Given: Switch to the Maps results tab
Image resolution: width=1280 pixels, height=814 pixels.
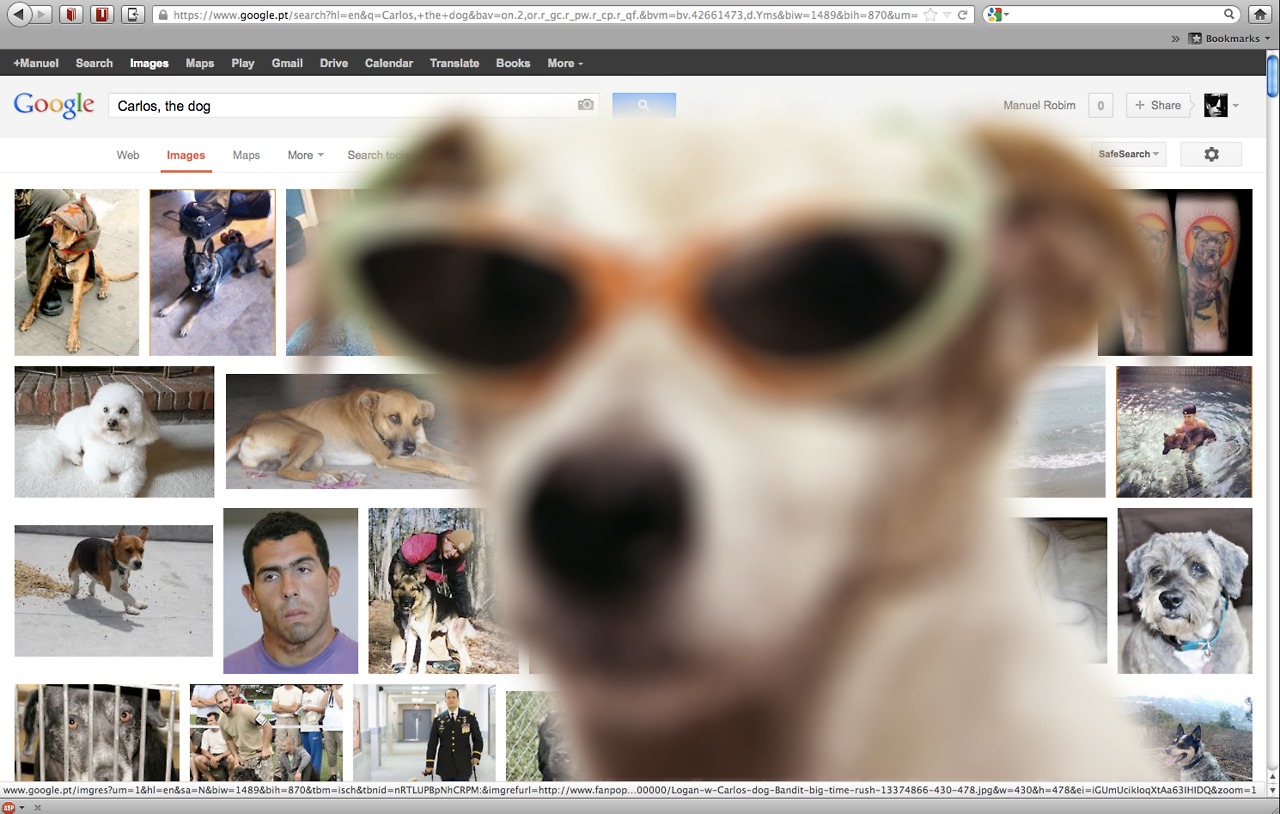Looking at the screenshot, I should (x=246, y=155).
